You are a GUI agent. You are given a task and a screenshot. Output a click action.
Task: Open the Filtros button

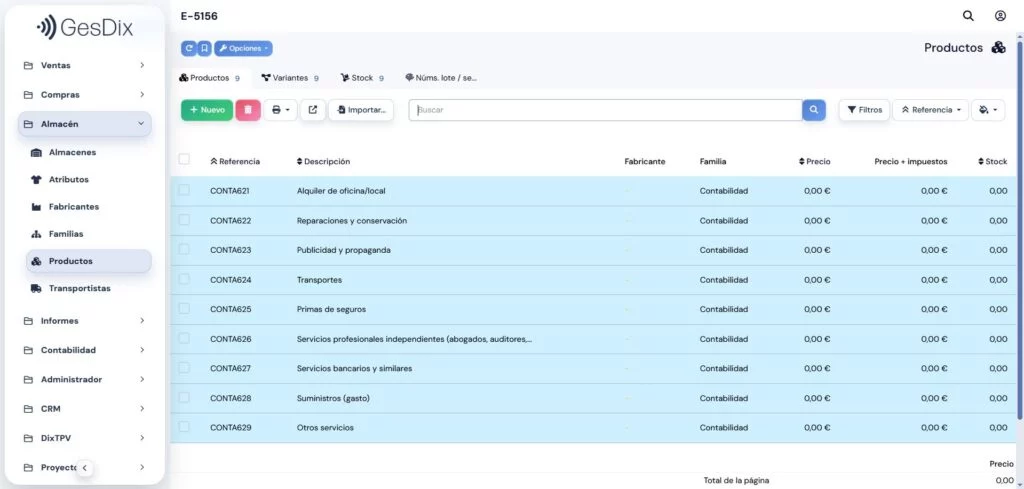click(864, 110)
